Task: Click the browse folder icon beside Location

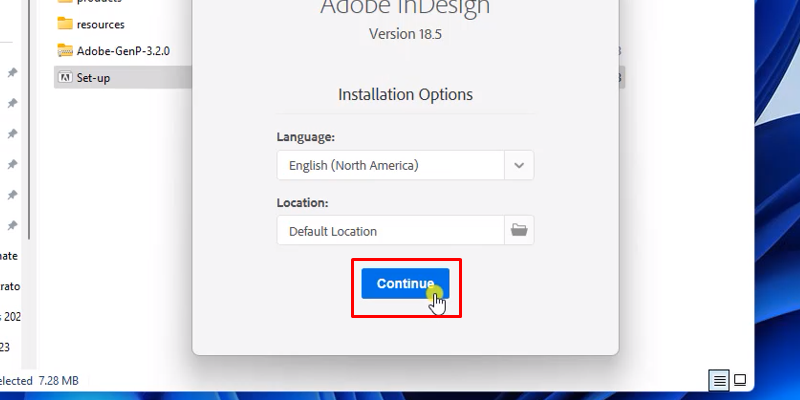Action: [x=519, y=230]
